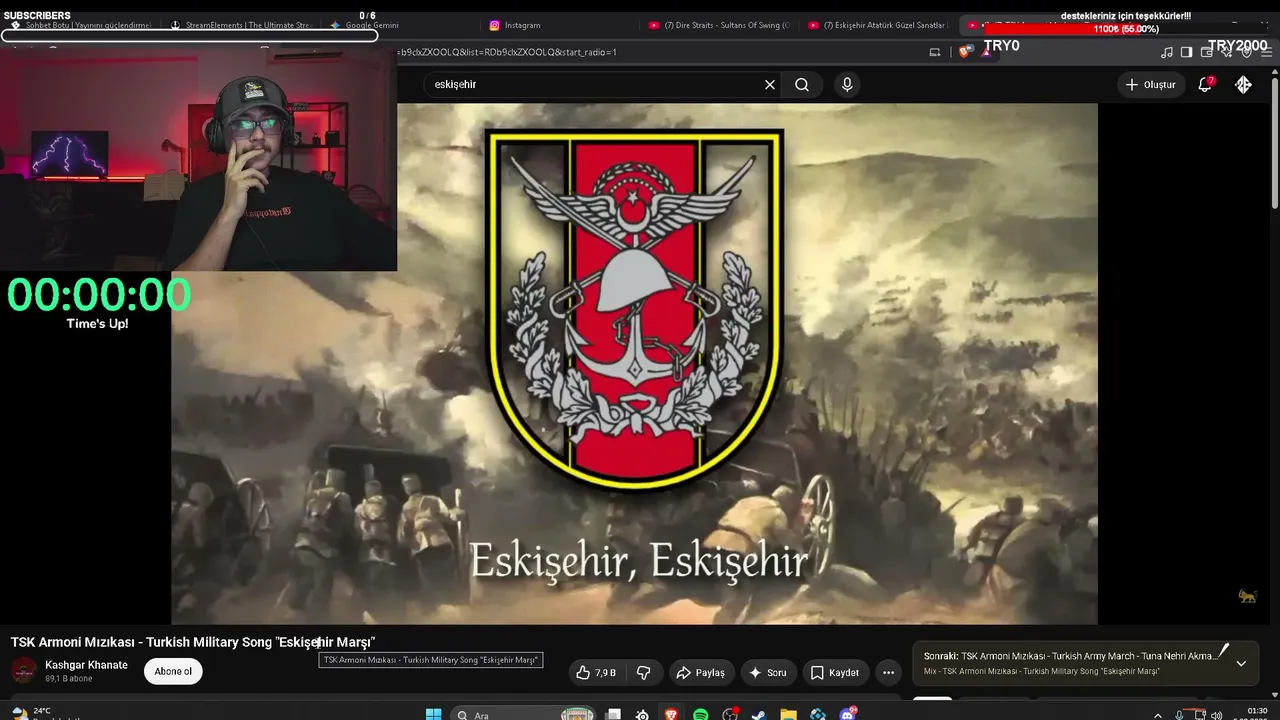Switch to Dire Straits Sultans Of Swing tab
The image size is (1280, 720).
tap(720, 25)
